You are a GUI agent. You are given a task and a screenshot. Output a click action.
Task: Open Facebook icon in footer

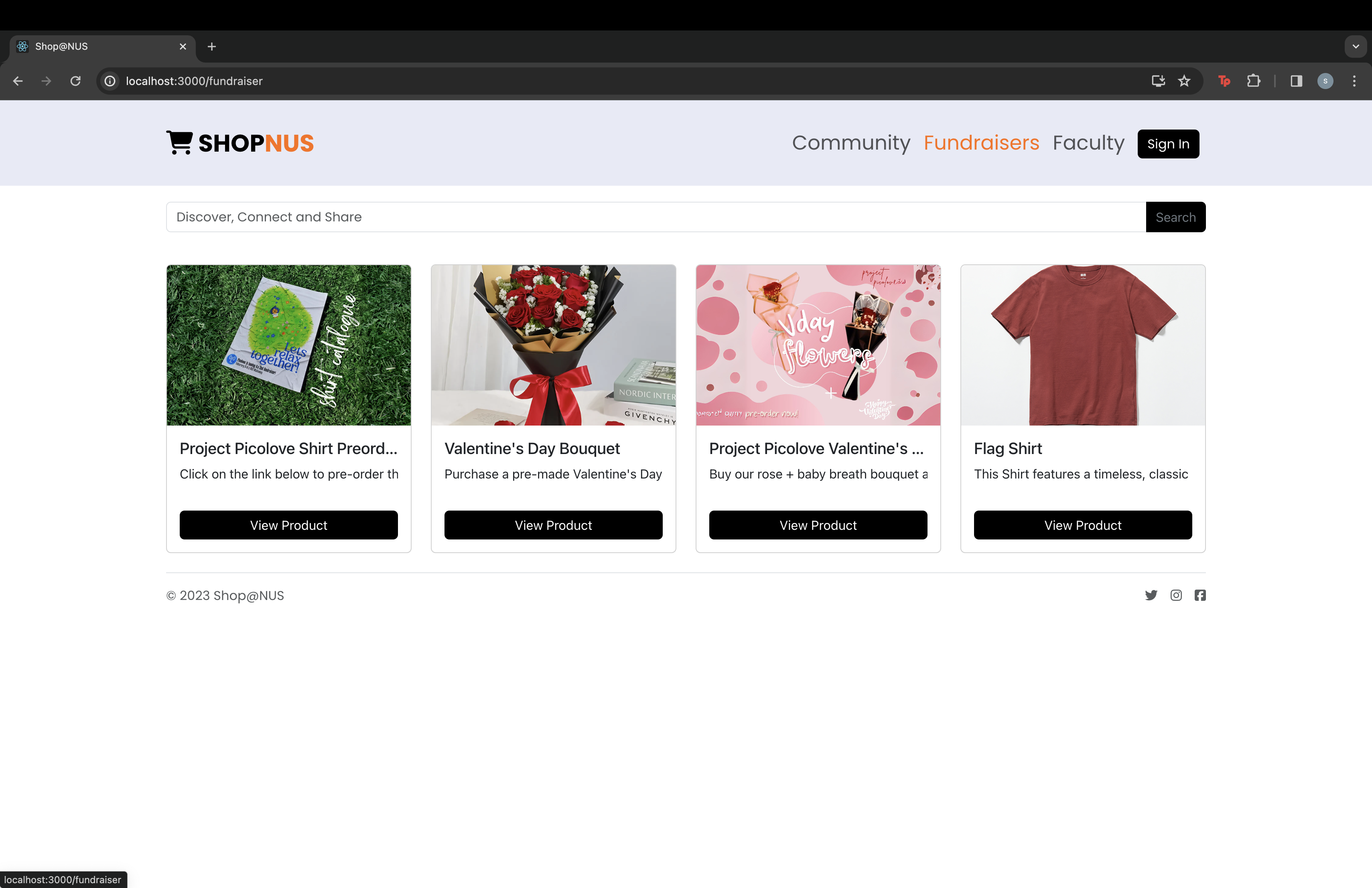pos(1200,595)
